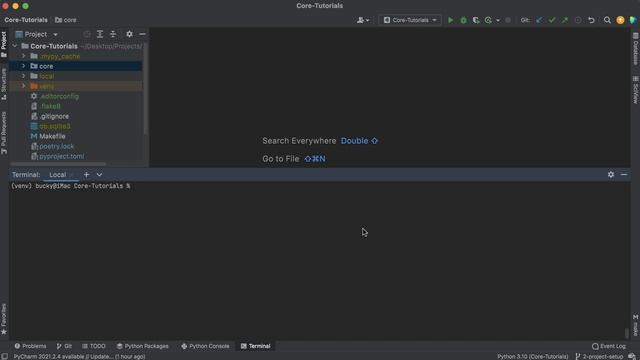Open Core-Tutorials run configuration dropdown
Screen dimensions: 640x360
(x=410, y=20)
